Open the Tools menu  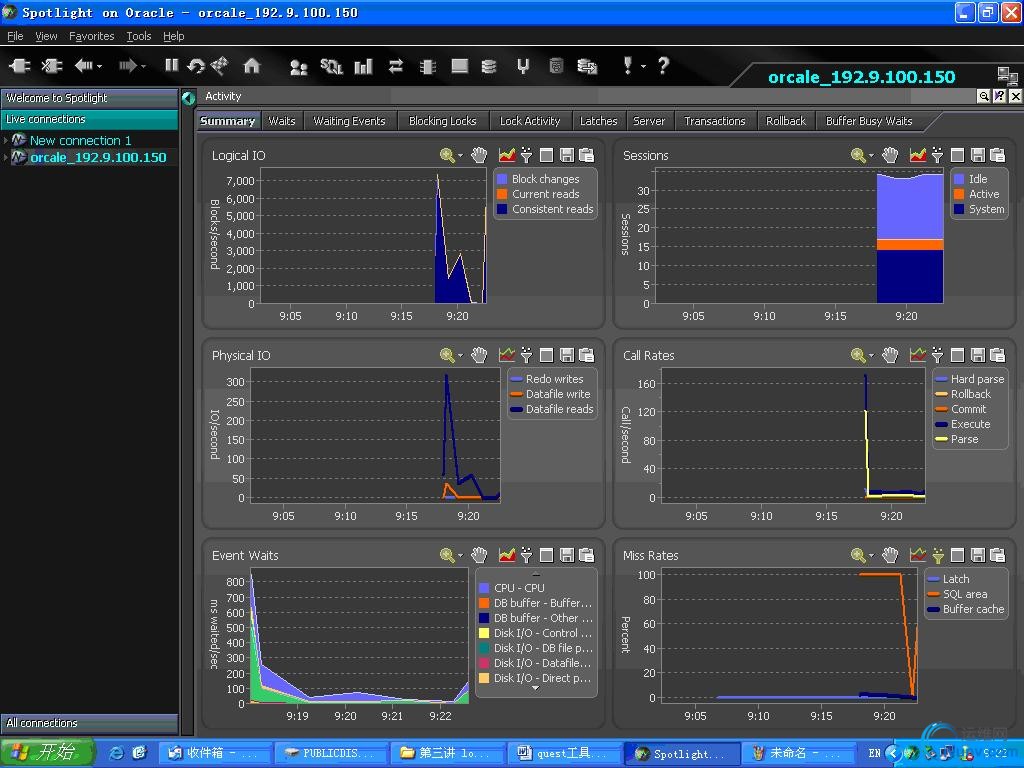coord(138,36)
